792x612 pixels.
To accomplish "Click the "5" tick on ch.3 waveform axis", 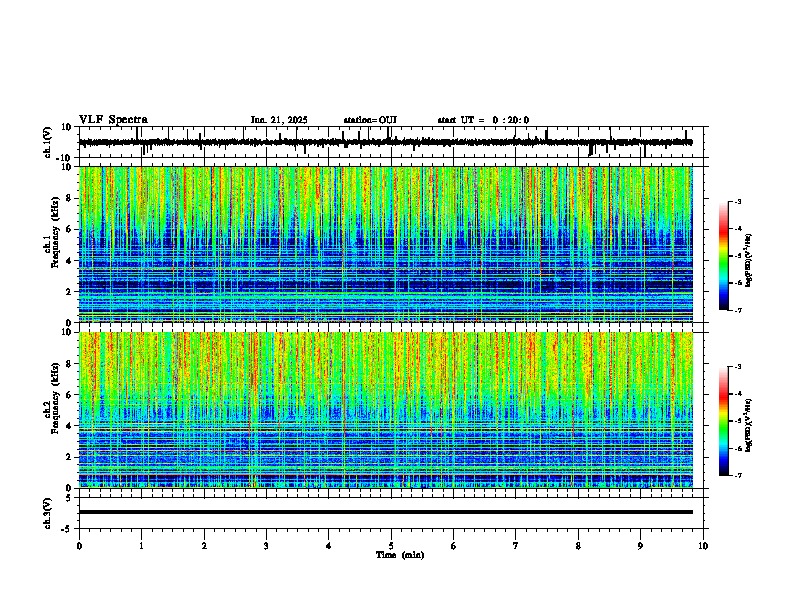I will coord(70,498).
